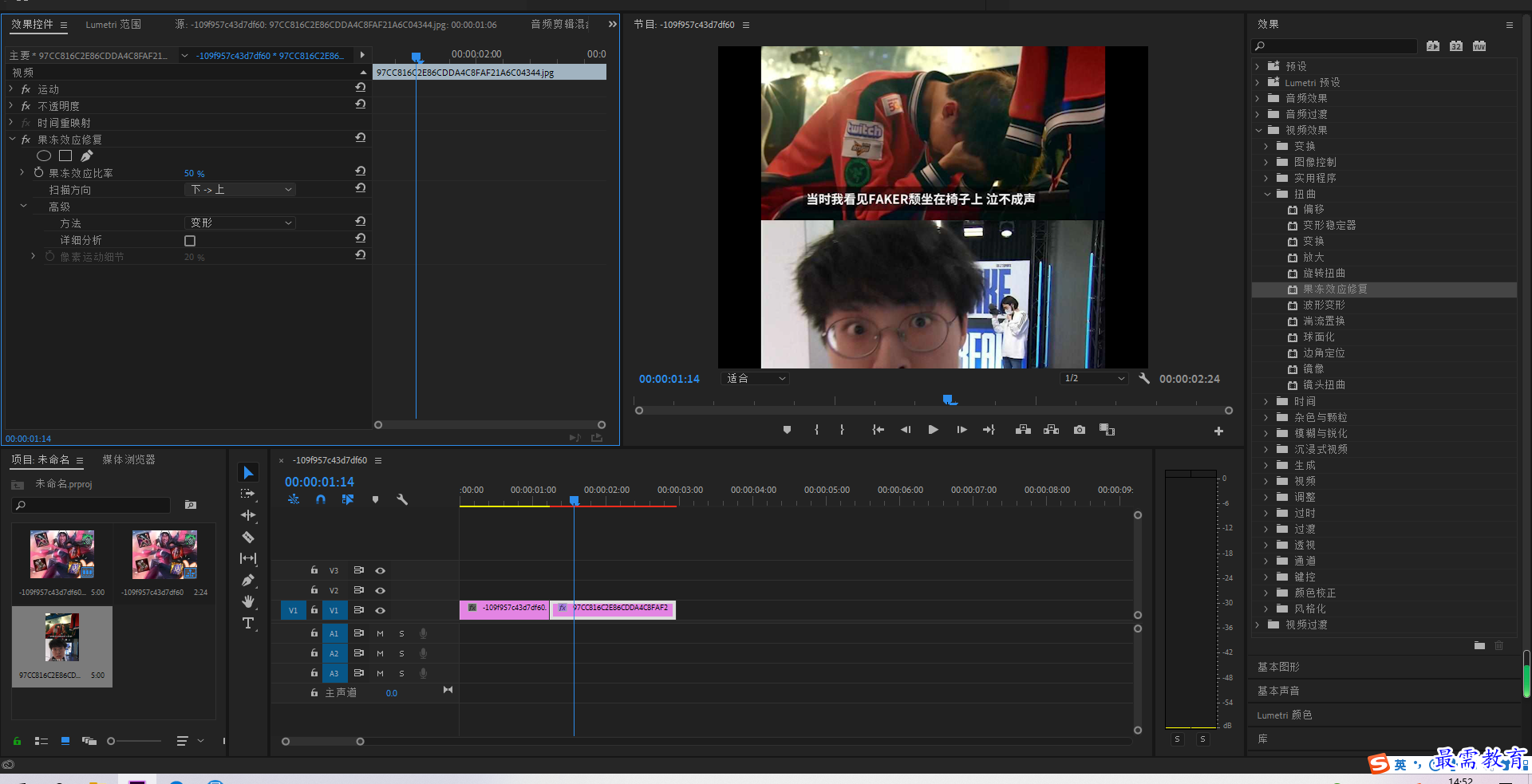Image resolution: width=1532 pixels, height=784 pixels.
Task: Click the Lift button
Action: point(1023,430)
